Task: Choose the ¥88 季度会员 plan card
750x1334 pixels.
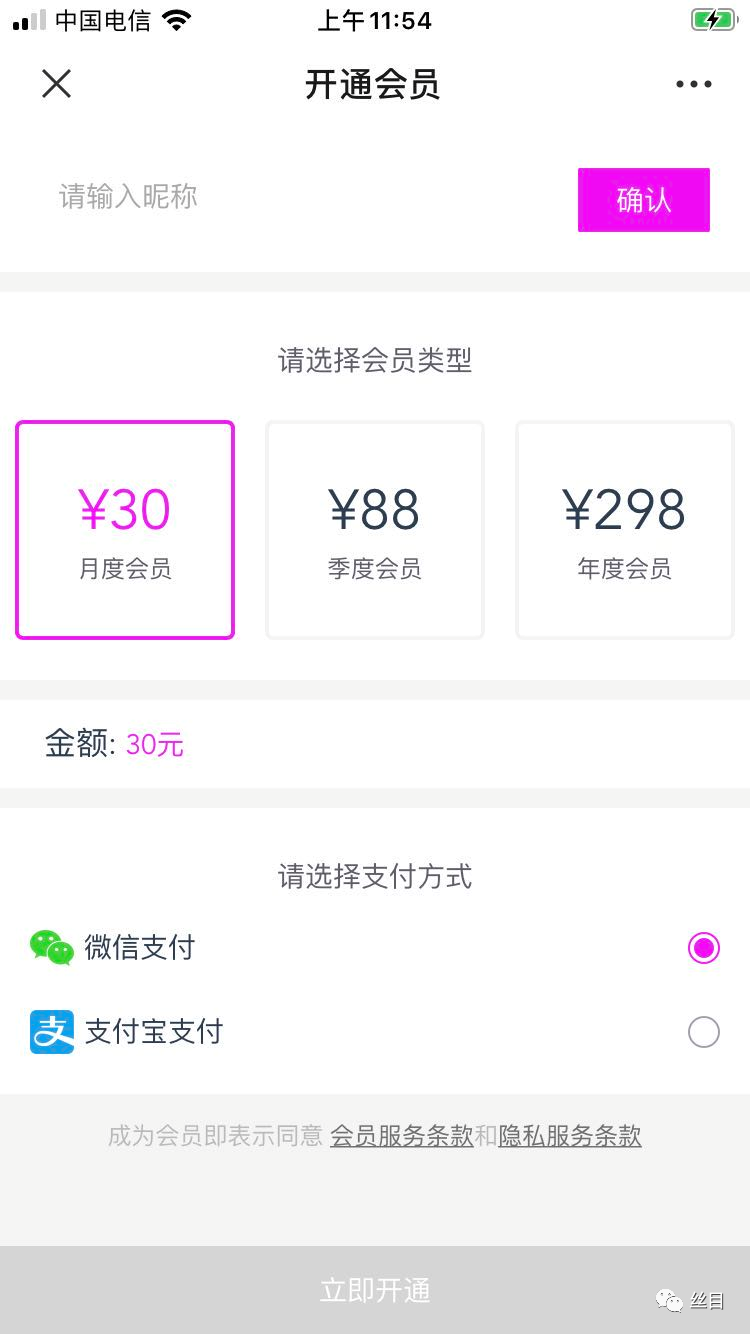Action: click(375, 530)
